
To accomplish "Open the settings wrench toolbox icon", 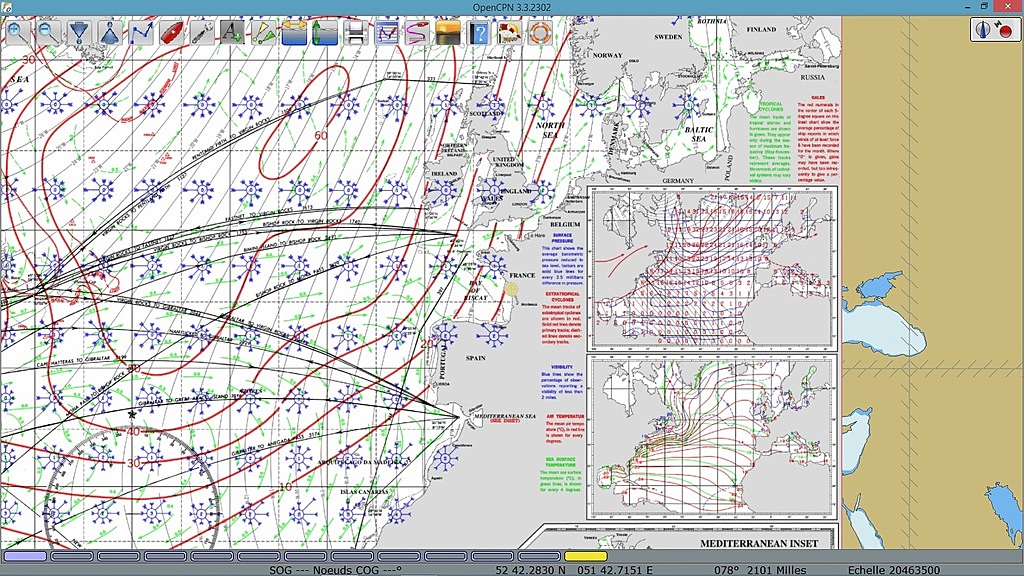I will tap(202, 32).
